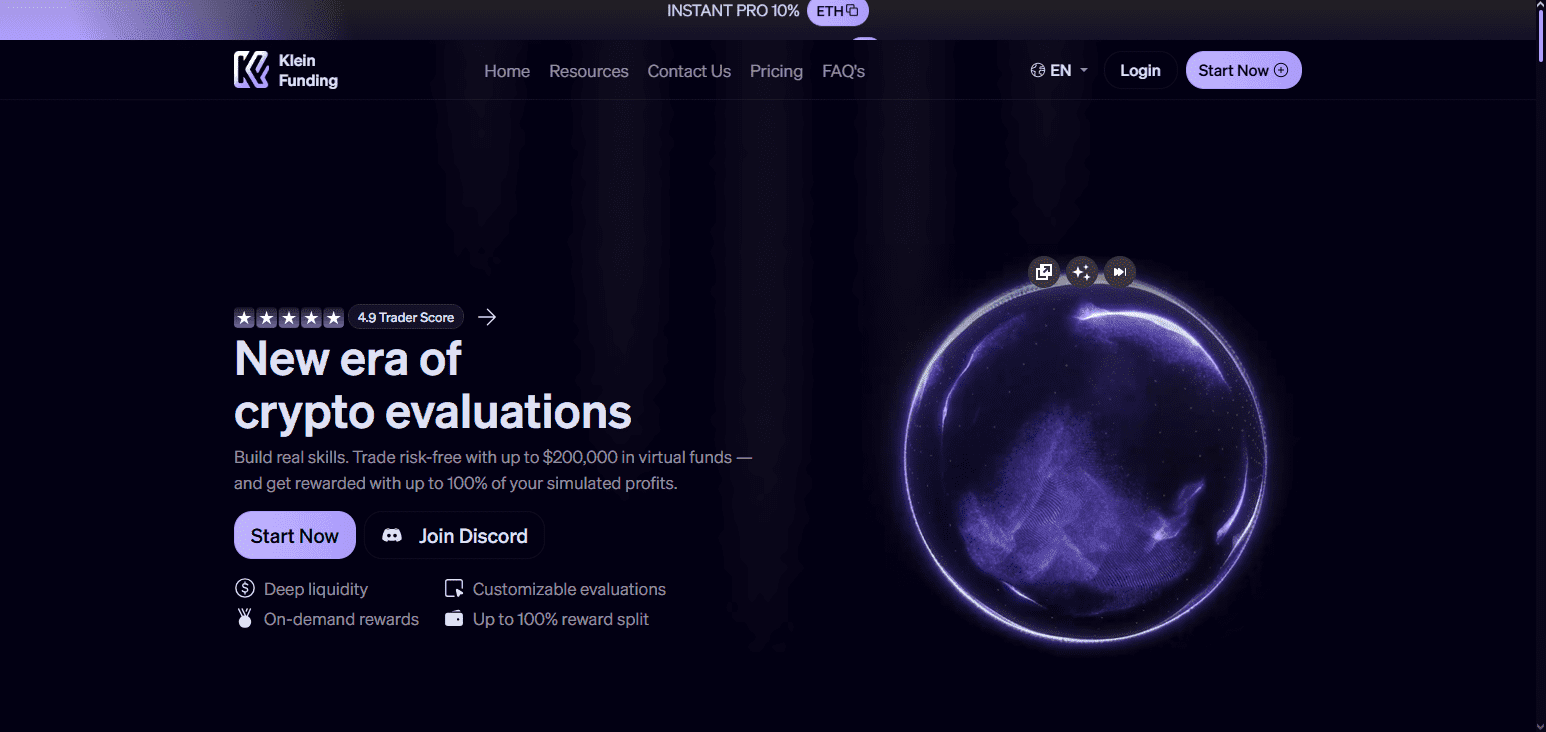Screen dimensions: 1546x732
Task: Click the Login button
Action: (x=1140, y=69)
